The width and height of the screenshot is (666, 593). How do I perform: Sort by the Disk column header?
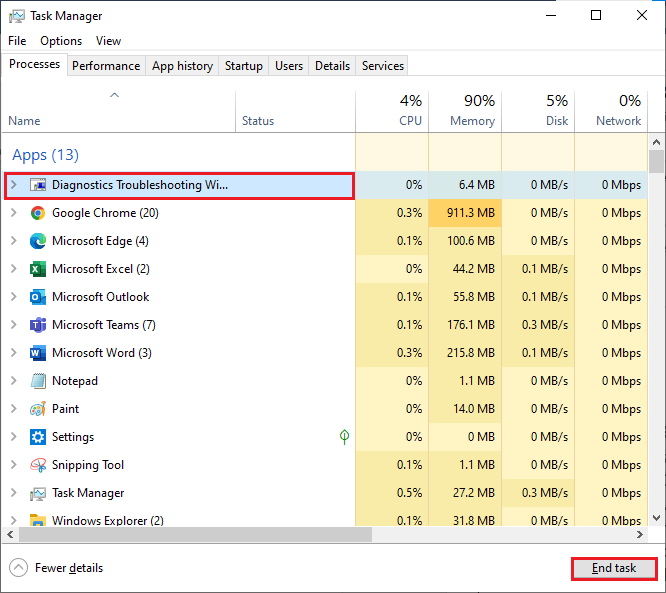(538, 111)
